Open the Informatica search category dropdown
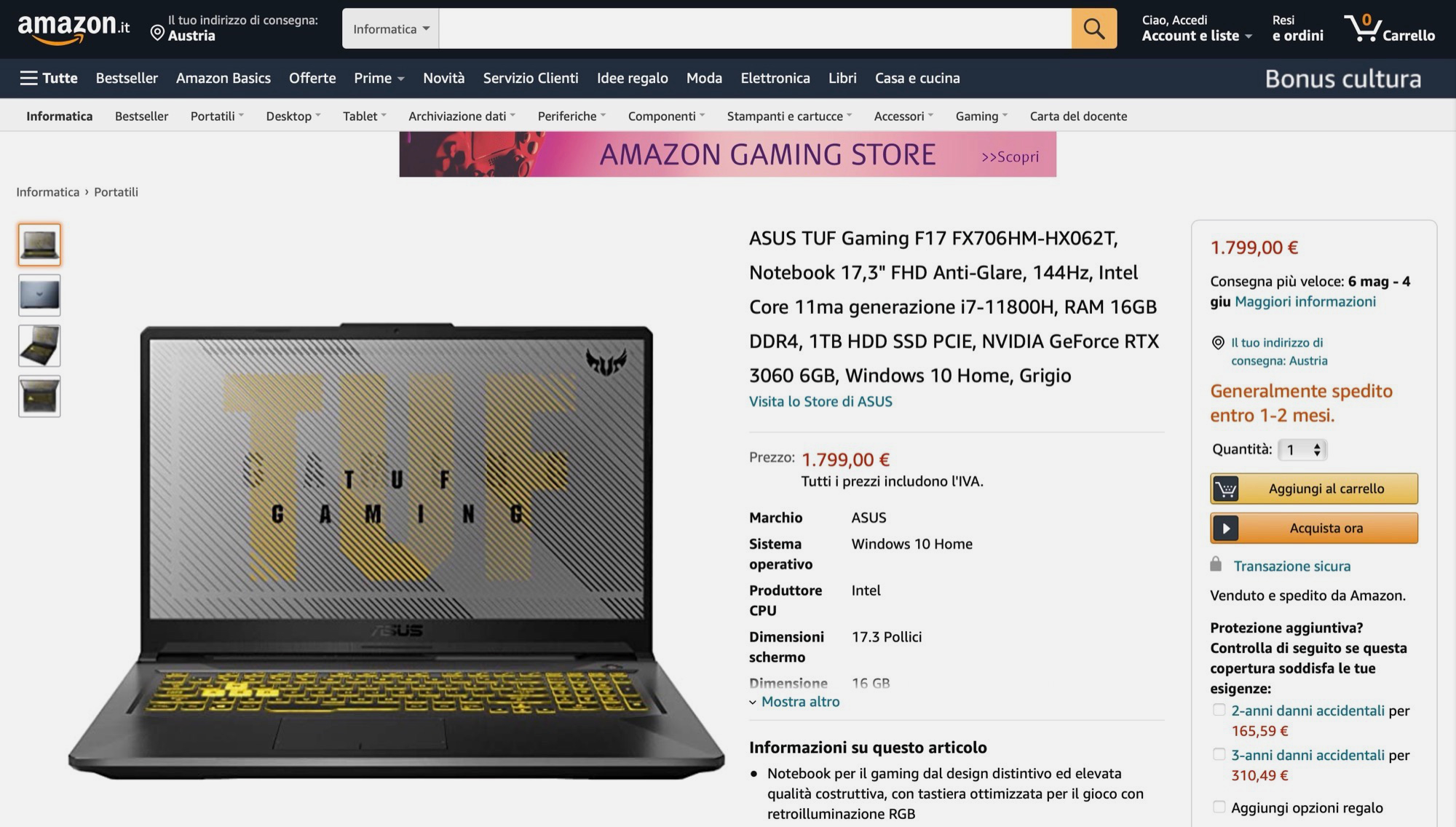The height and width of the screenshot is (827, 1456). pyautogui.click(x=391, y=28)
